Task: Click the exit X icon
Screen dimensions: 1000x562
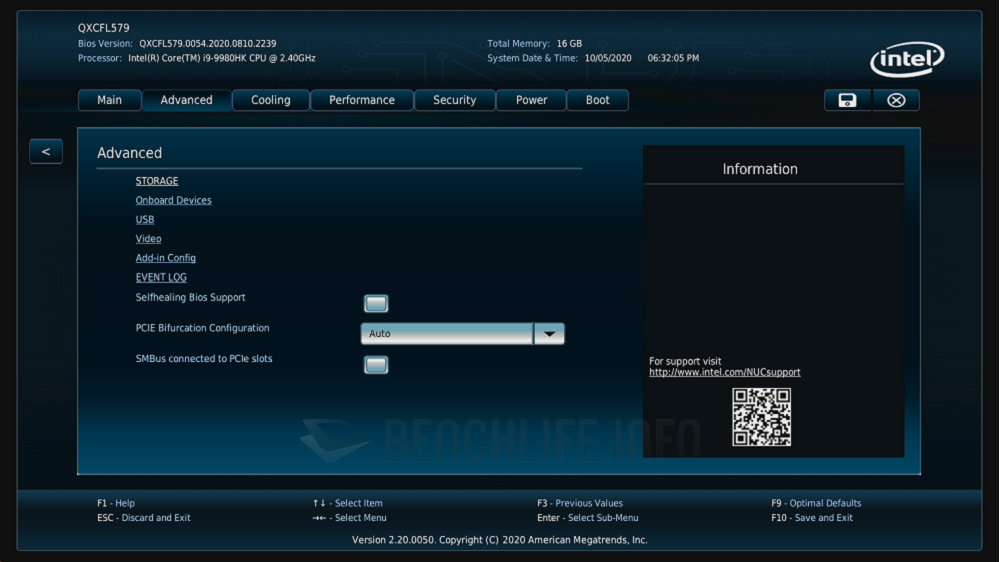Action: coord(896,100)
